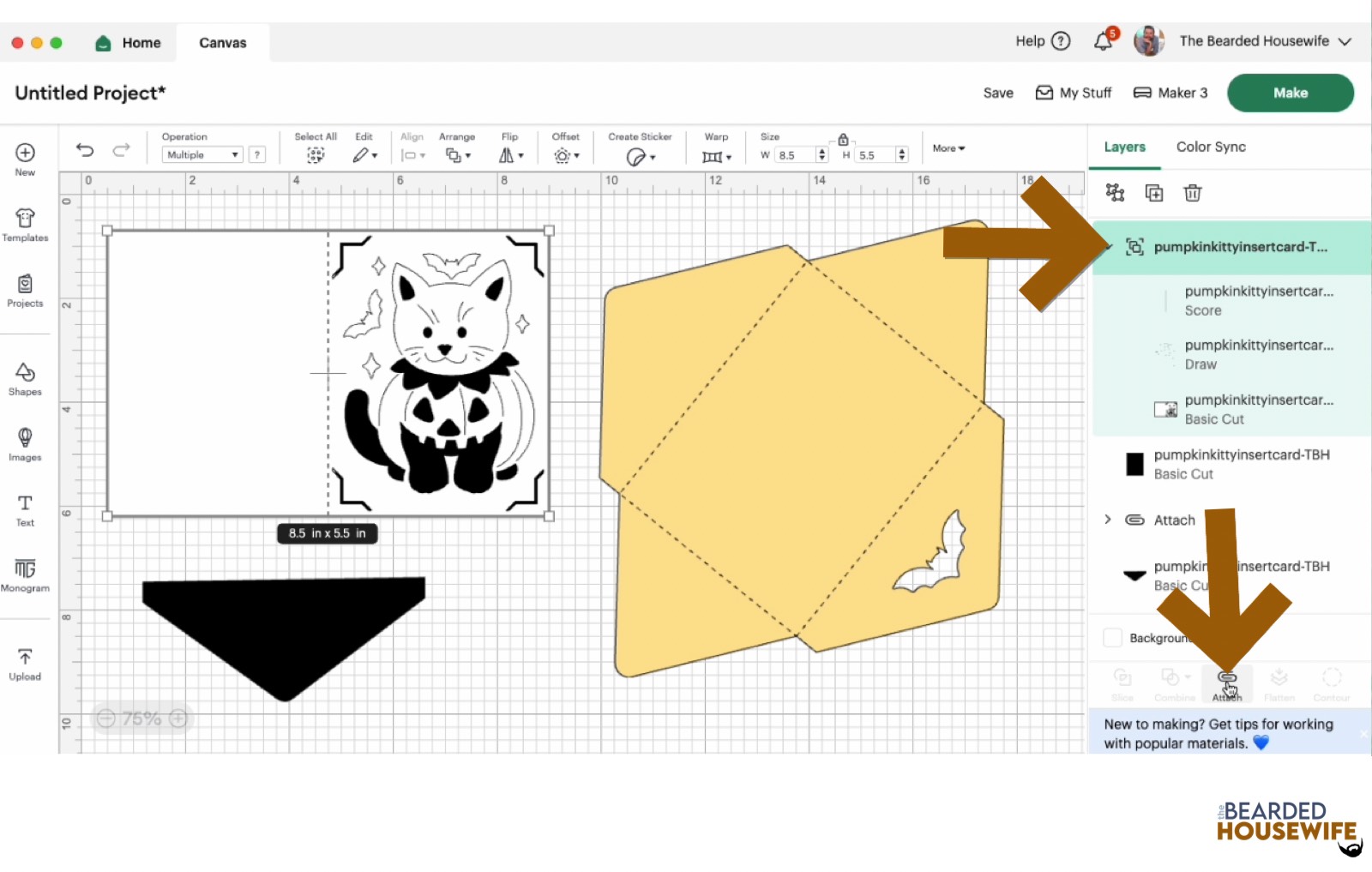Open the More toolbar dropdown
Screen dimensions: 1372x872
pos(948,148)
